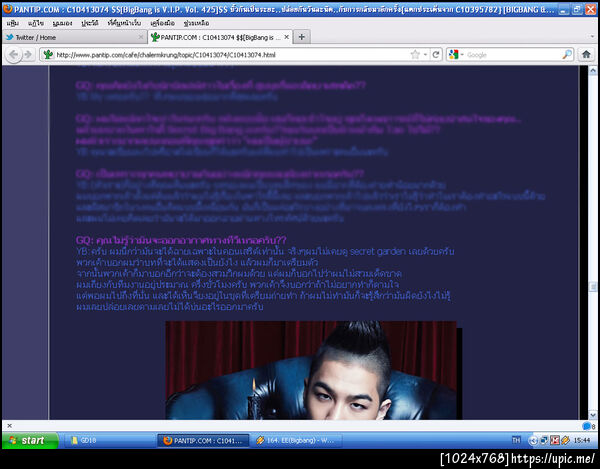Close the PANTIP.COM tab
Viewport: 600px width, 469px height.
286,37
